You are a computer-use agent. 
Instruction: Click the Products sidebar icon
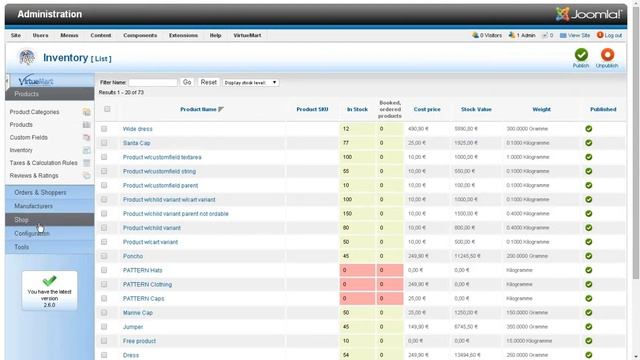point(87,124)
